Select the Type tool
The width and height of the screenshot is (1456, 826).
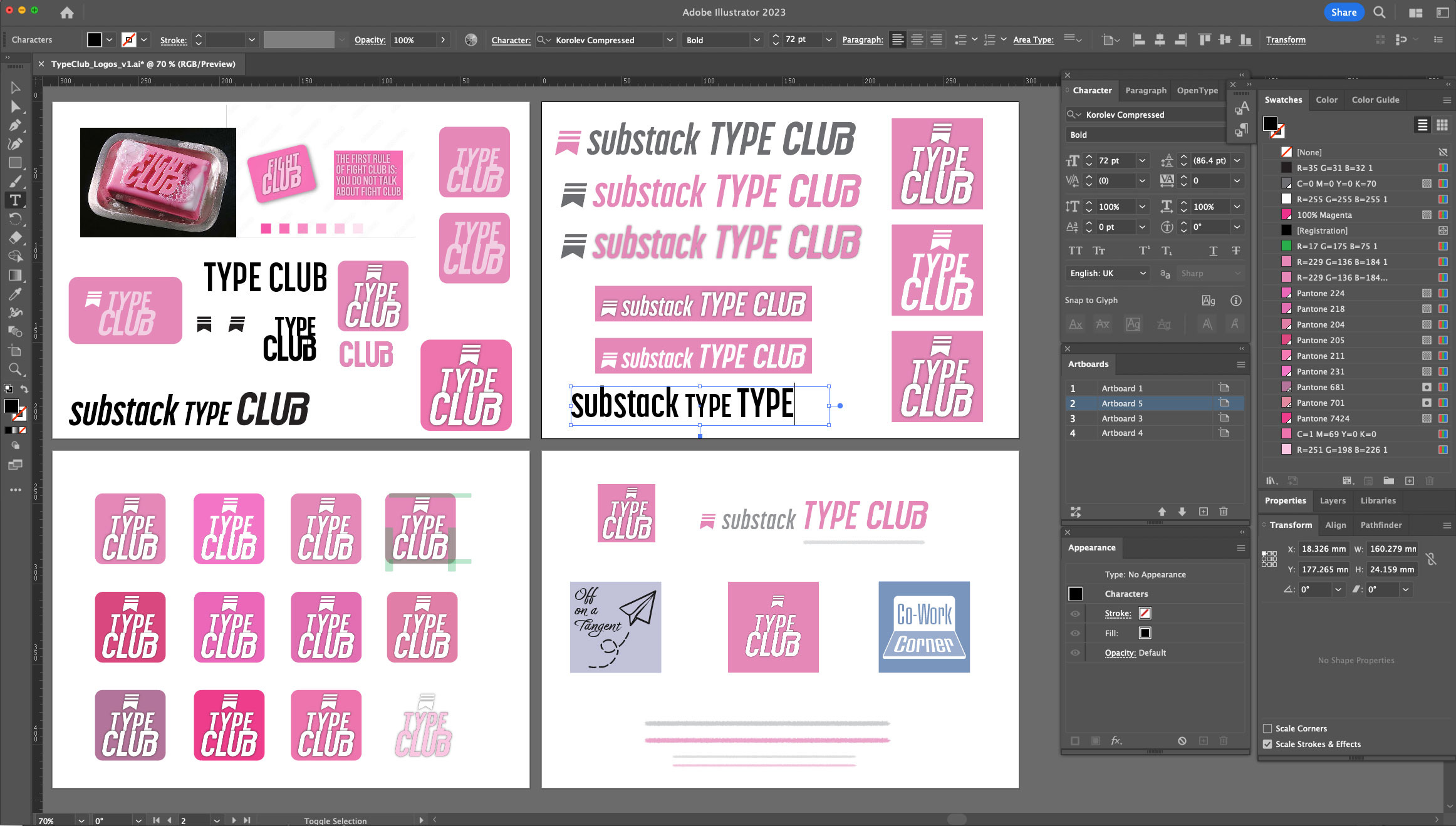(x=15, y=200)
